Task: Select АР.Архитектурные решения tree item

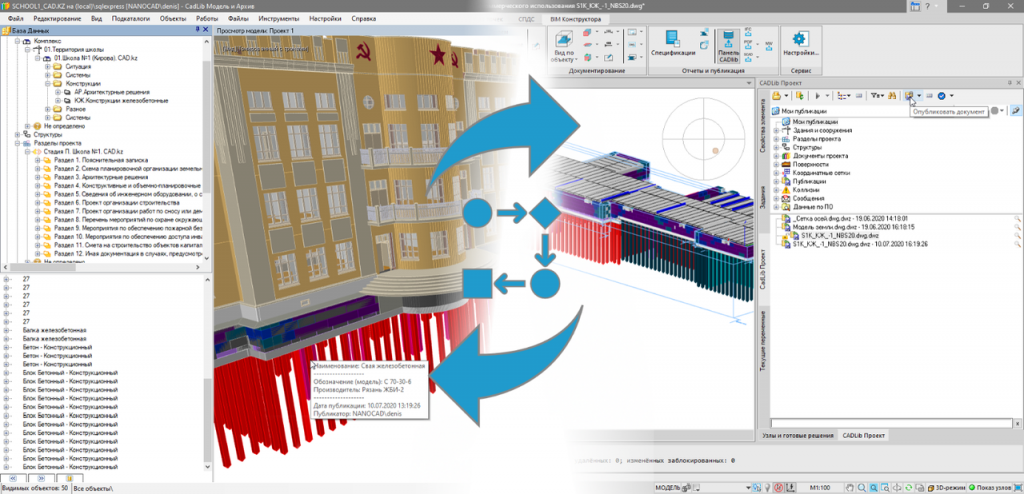Action: [112, 92]
